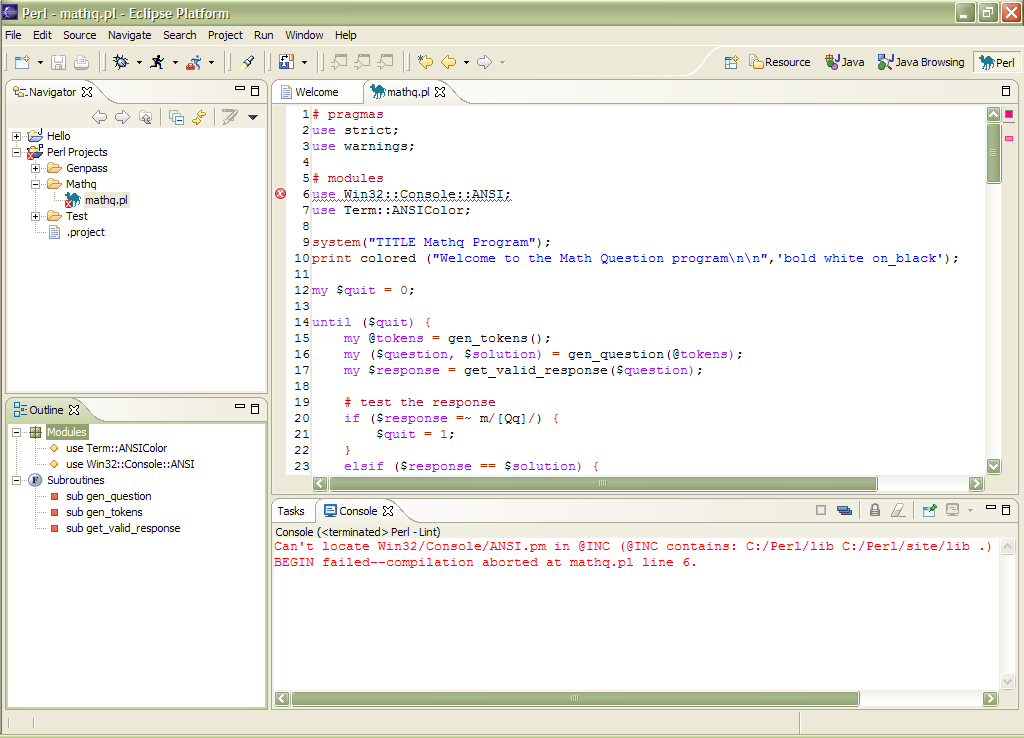Click error marker on line 6
The height and width of the screenshot is (738, 1024).
click(x=281, y=194)
